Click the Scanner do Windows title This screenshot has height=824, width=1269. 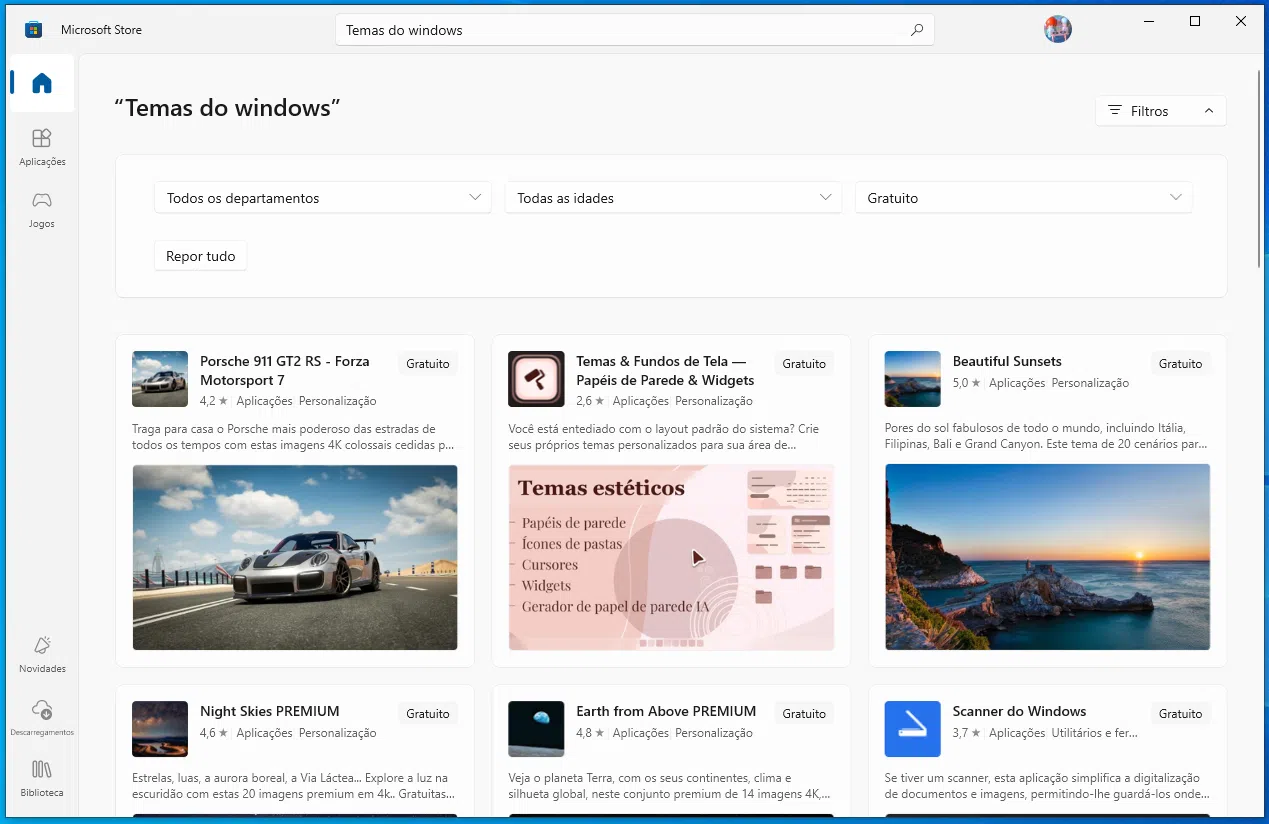point(1019,711)
